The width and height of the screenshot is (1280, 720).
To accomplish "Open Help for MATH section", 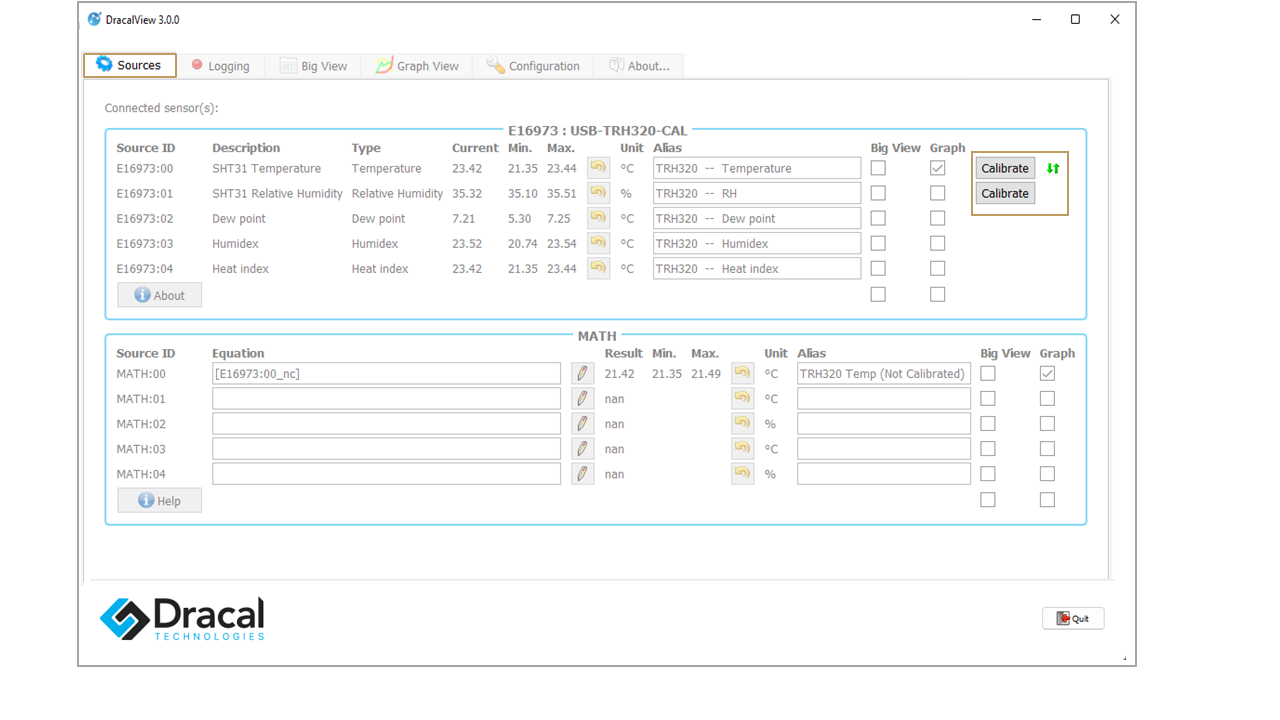I will tap(159, 500).
